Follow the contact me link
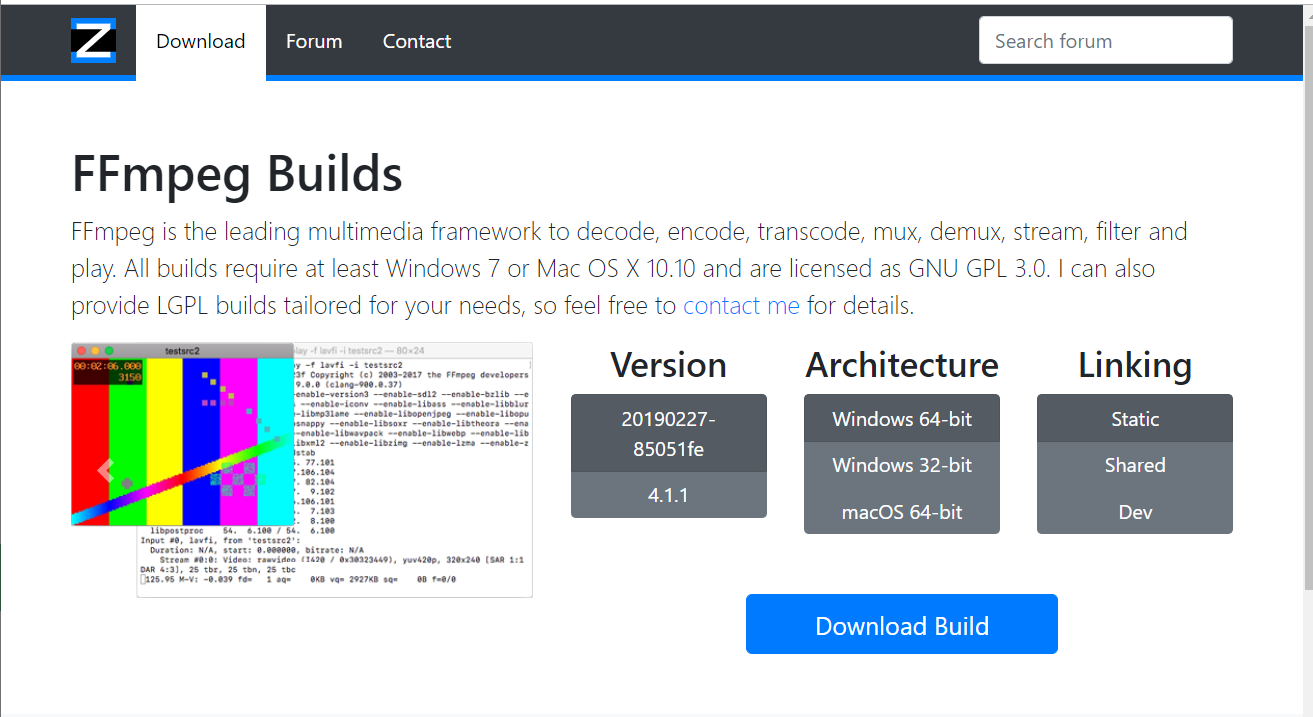The image size is (1313, 717). [741, 305]
